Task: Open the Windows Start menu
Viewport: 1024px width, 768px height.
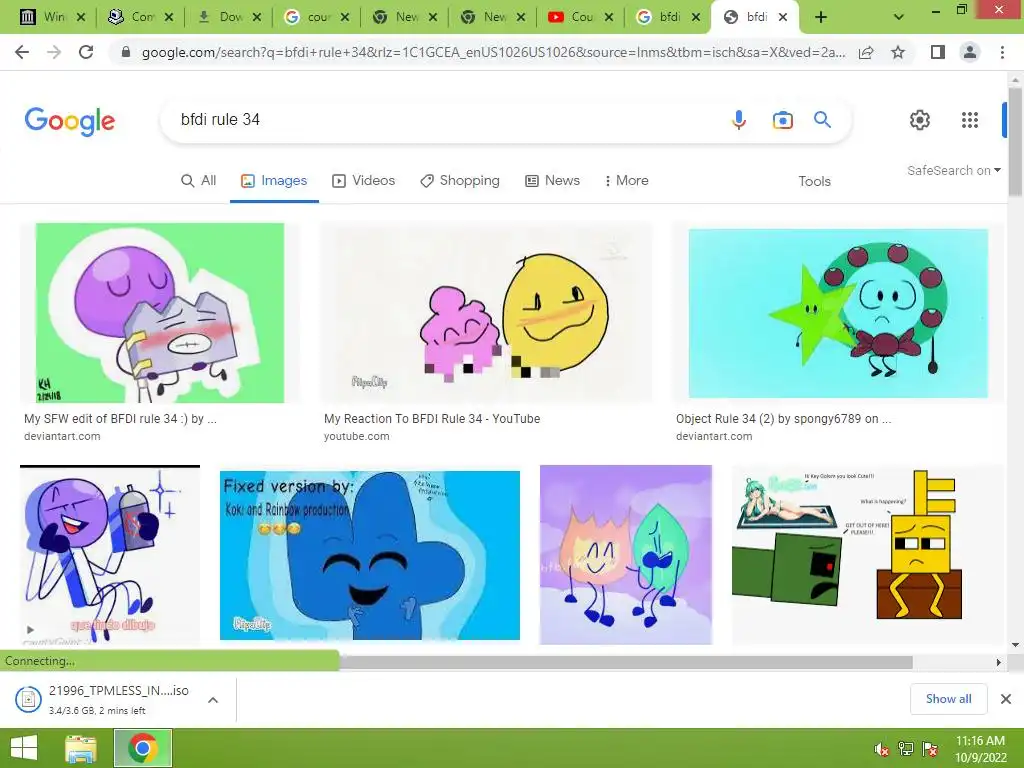Action: [24, 748]
